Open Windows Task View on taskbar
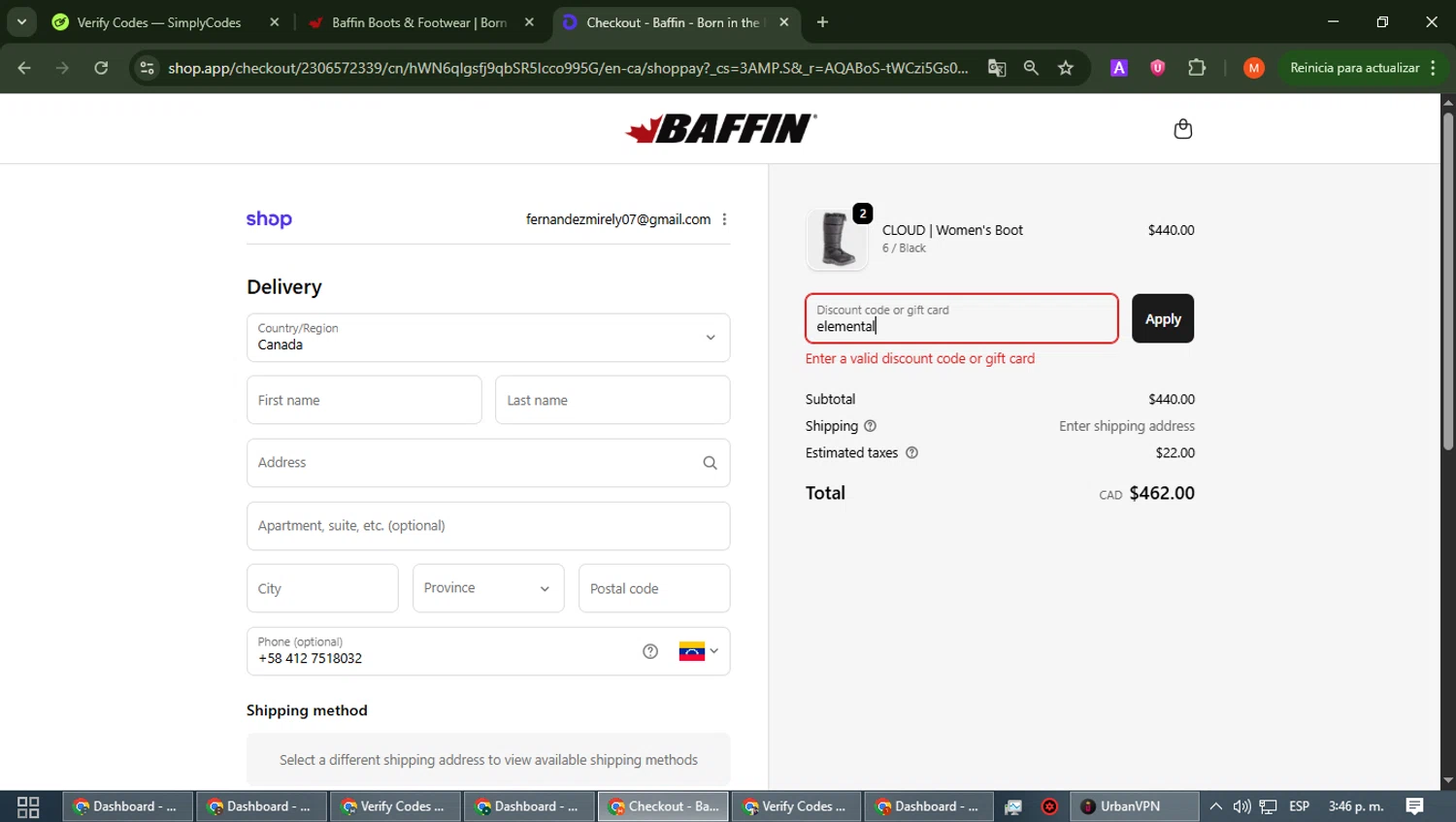The width and height of the screenshot is (1456, 822). click(x=28, y=806)
